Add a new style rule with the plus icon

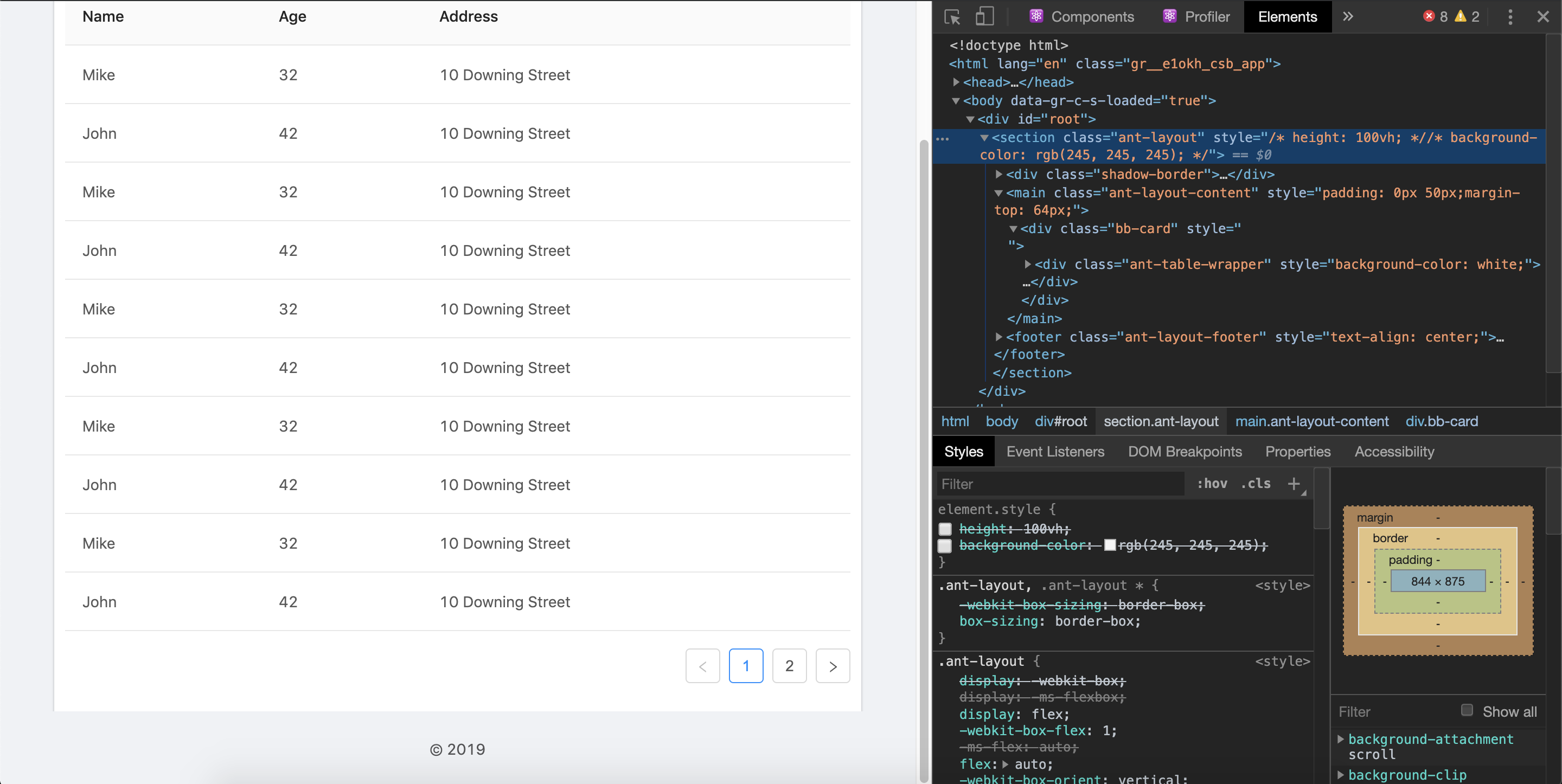[1295, 483]
